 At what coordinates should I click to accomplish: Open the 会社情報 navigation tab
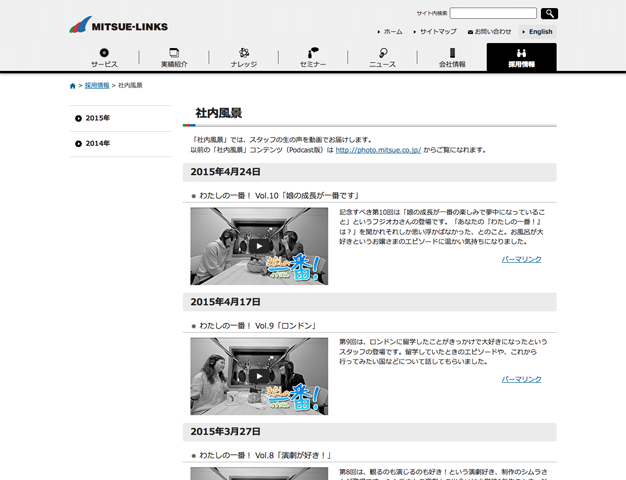pos(452,58)
